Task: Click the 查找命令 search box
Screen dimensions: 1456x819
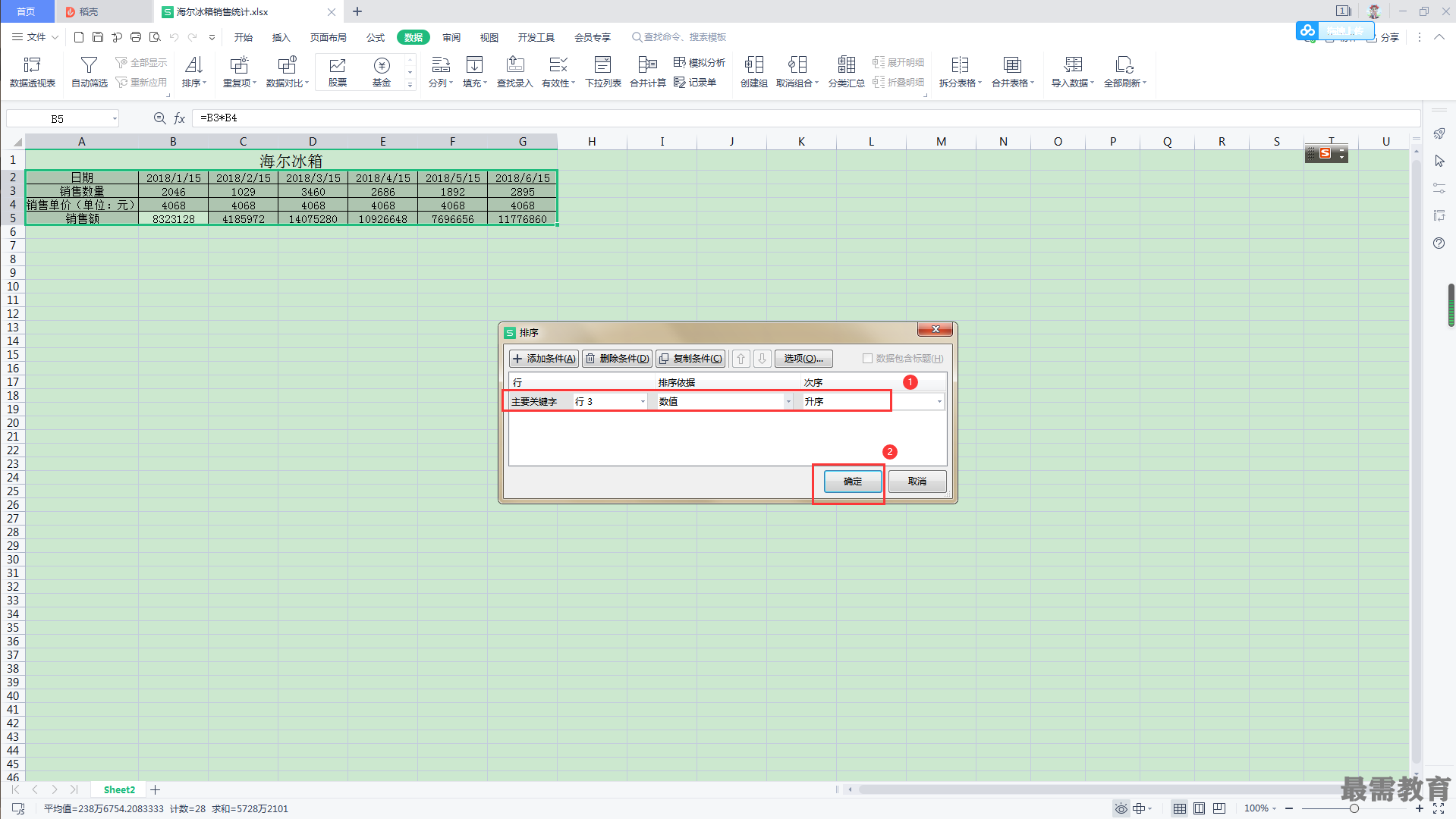Action: (x=680, y=37)
